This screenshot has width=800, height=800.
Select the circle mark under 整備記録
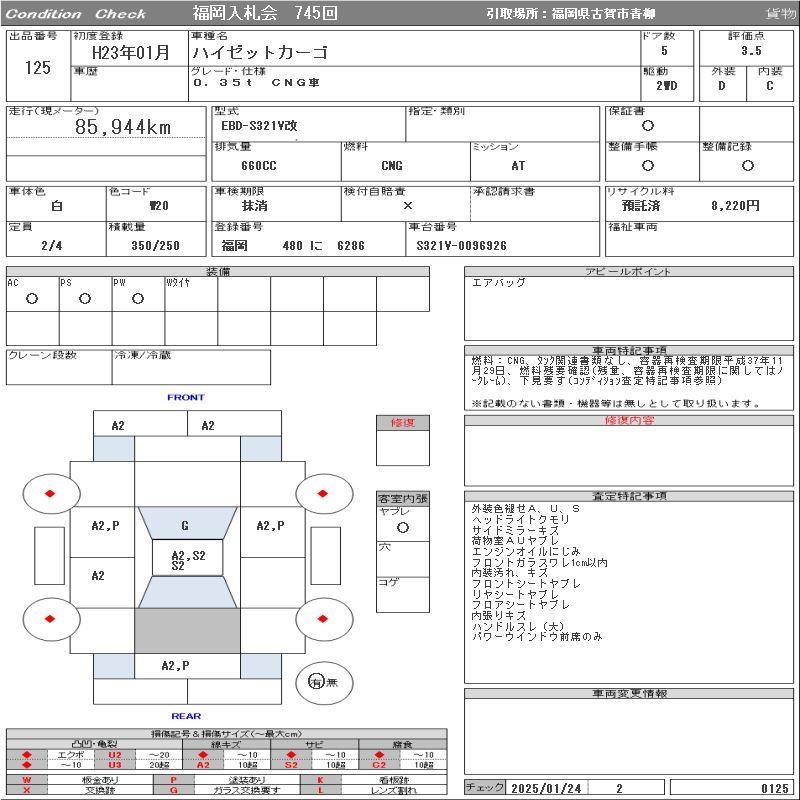pos(747,165)
